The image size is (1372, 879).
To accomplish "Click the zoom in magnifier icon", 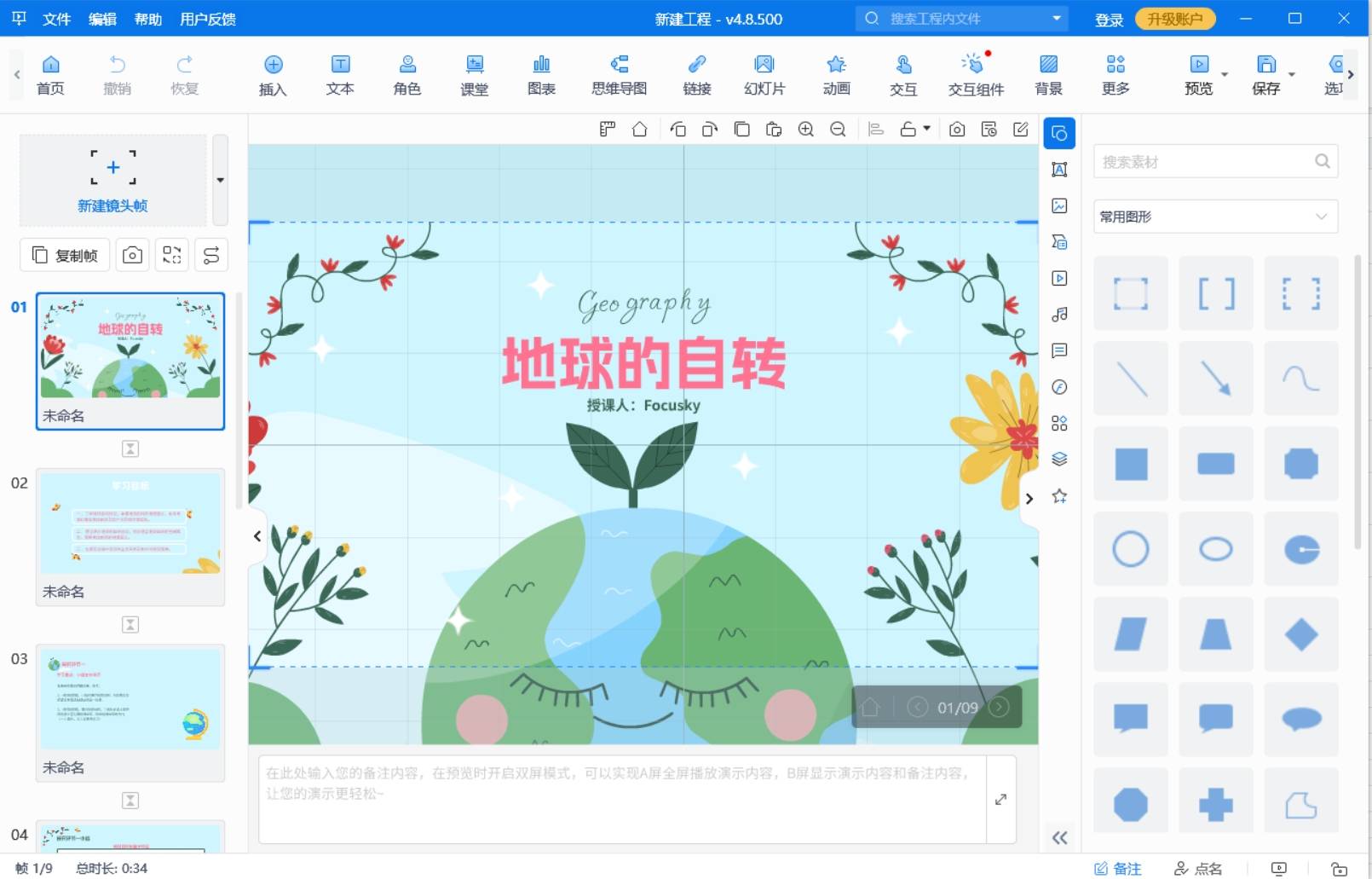I will tap(805, 129).
